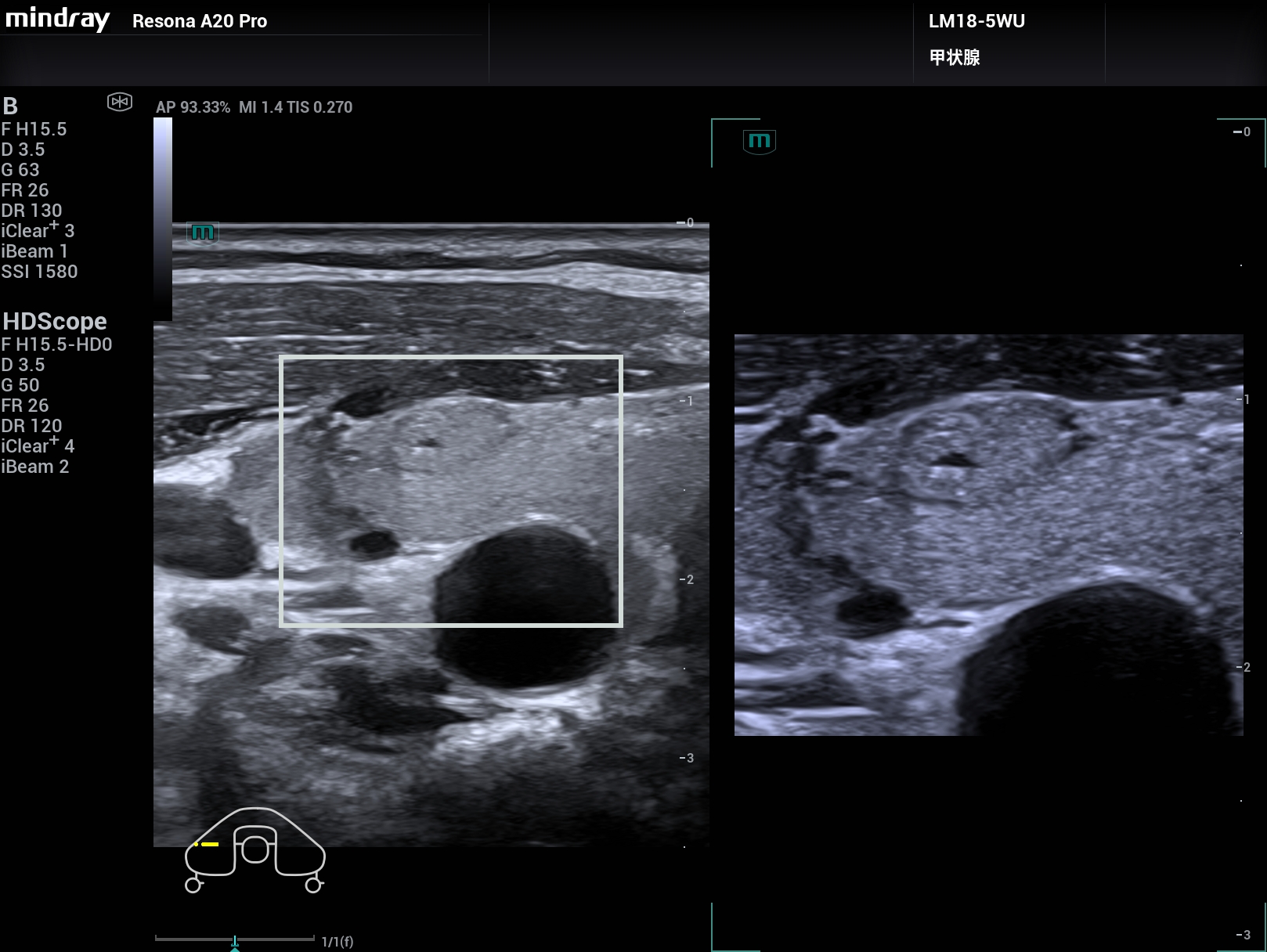The width and height of the screenshot is (1267, 952).
Task: Click the 'iBeam 1' parameter
Action: [34, 251]
